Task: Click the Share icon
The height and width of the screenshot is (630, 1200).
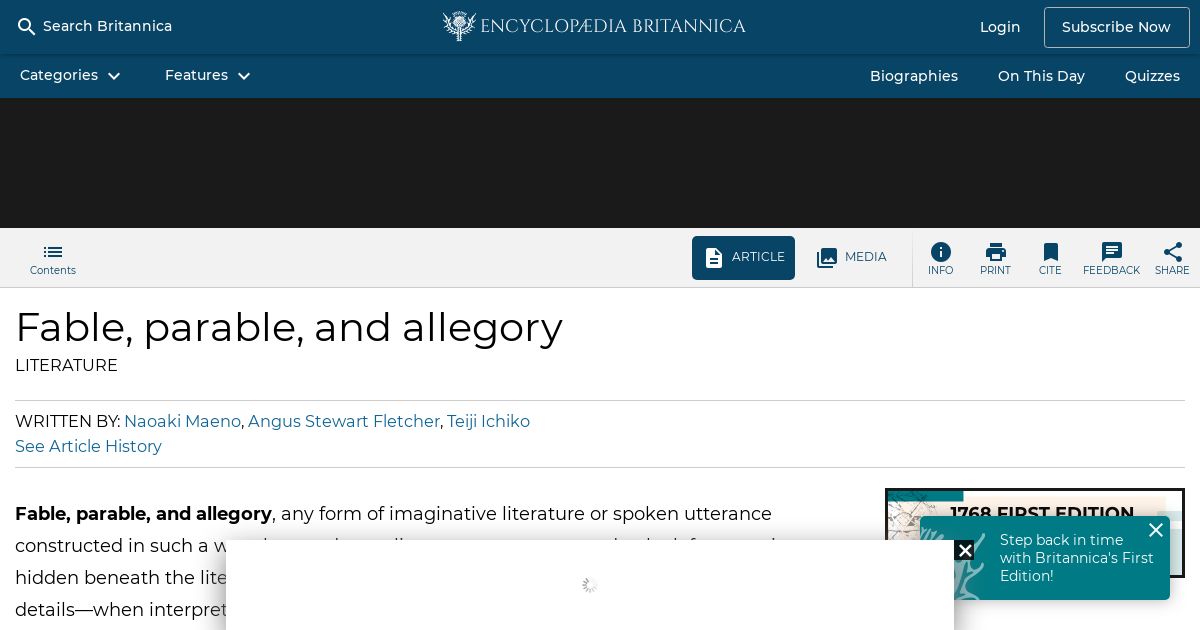Action: (x=1173, y=252)
